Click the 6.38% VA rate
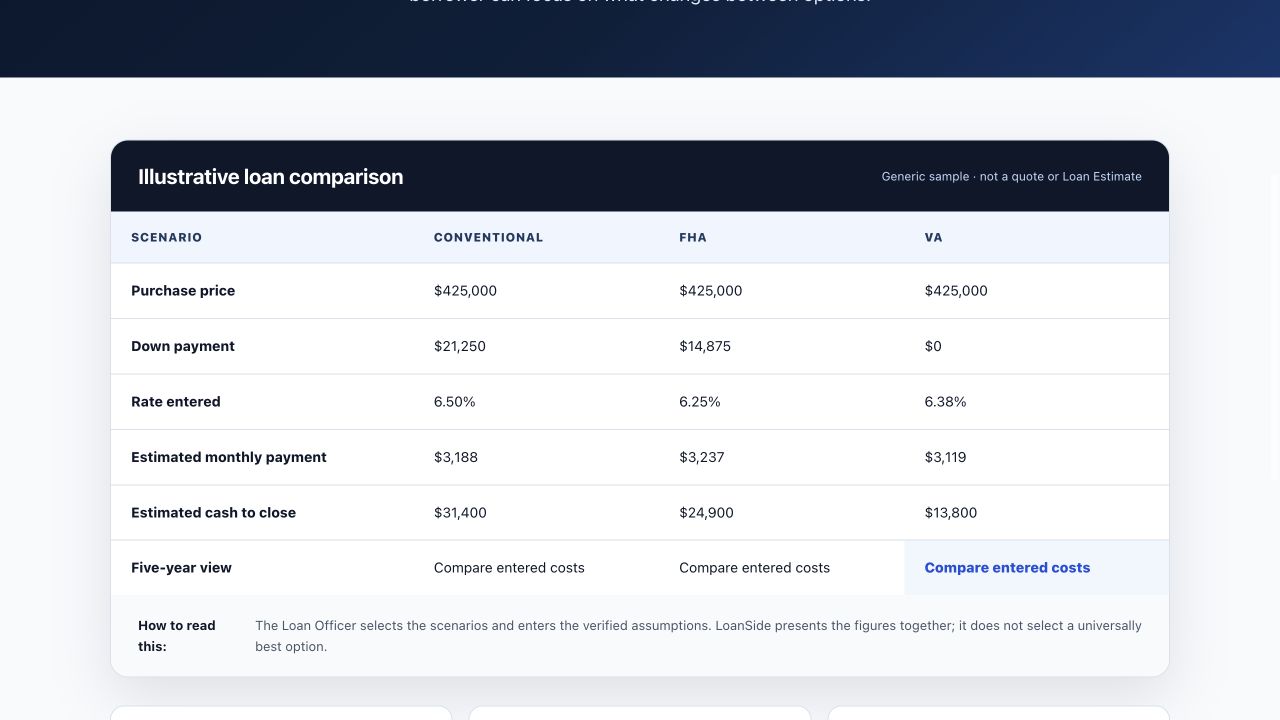The width and height of the screenshot is (1280, 720). pyautogui.click(x=946, y=402)
